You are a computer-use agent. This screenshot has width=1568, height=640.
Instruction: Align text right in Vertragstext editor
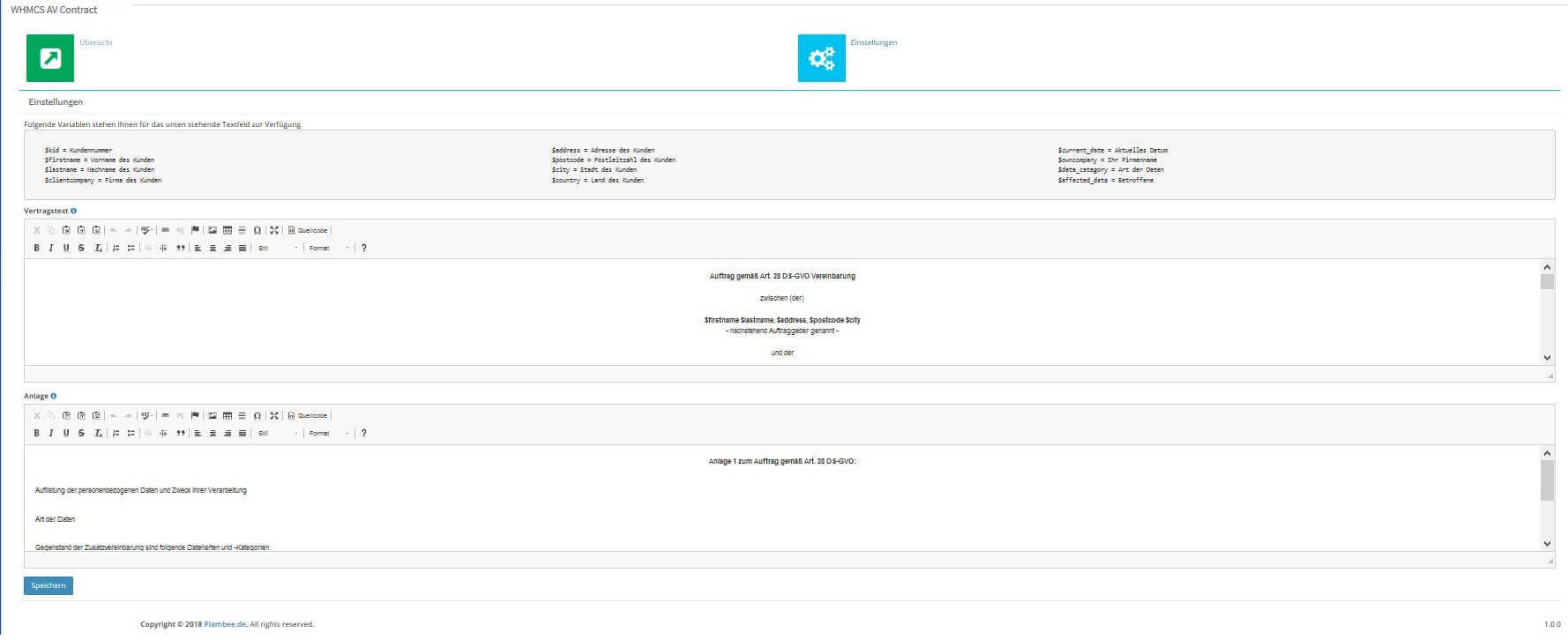[x=228, y=249]
